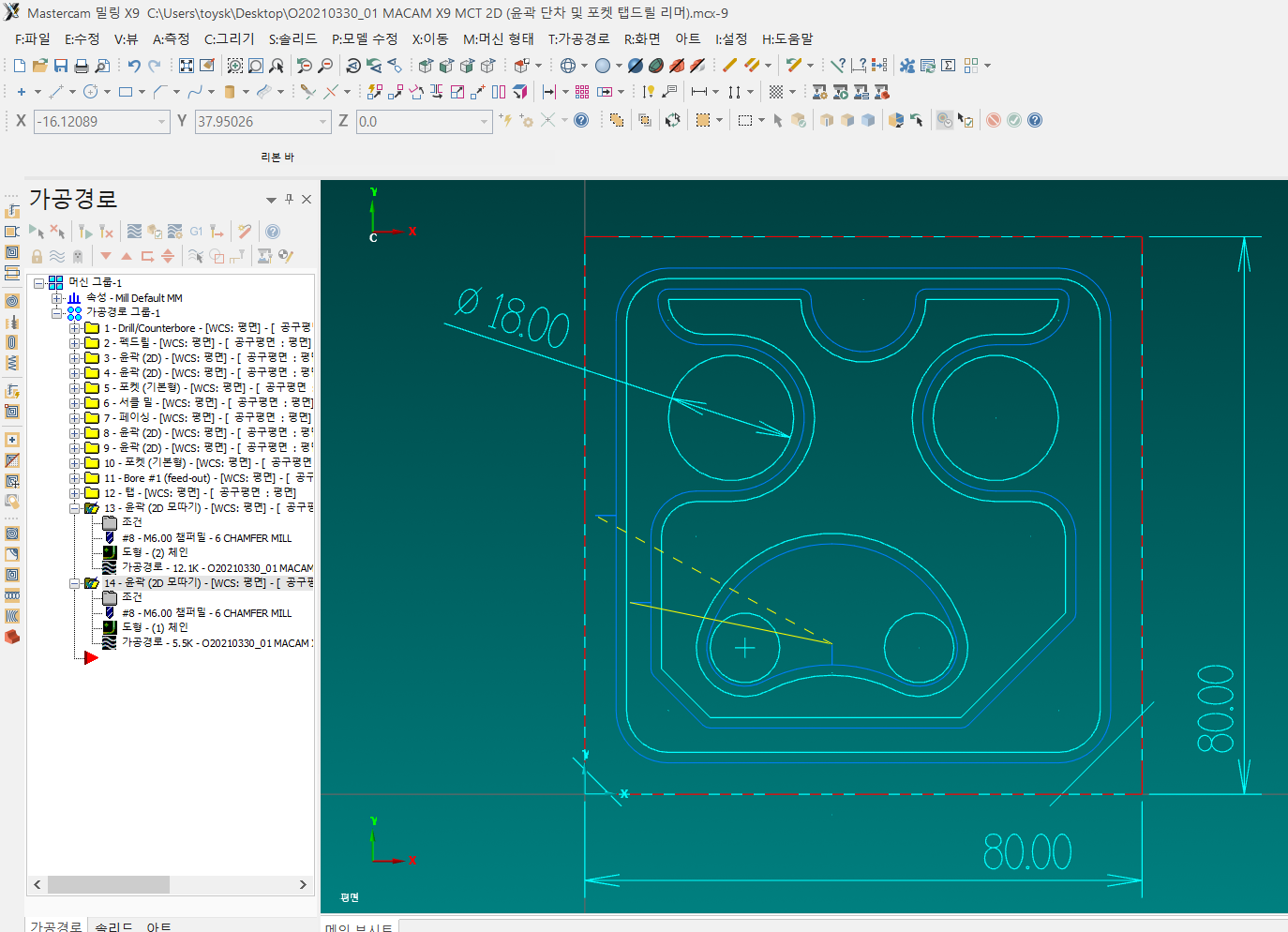Collapse the 머신 그룹-1 tree node
The height and width of the screenshot is (932, 1288).
click(39, 282)
